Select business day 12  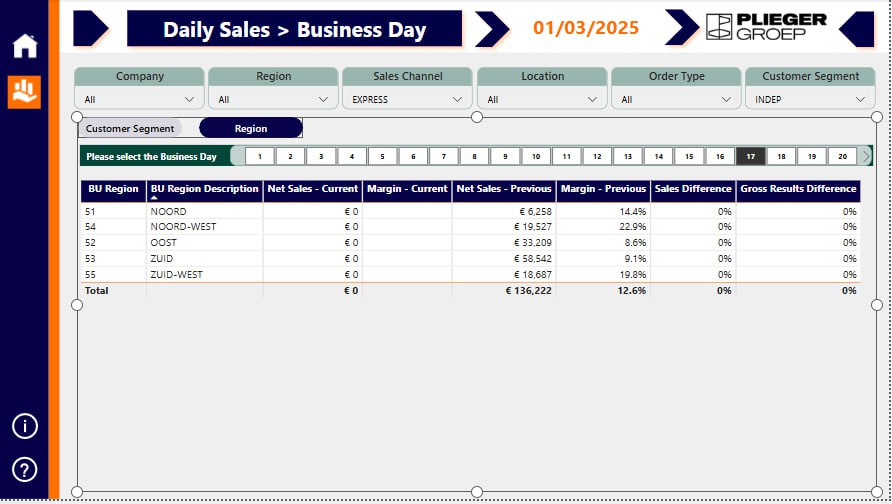(597, 156)
